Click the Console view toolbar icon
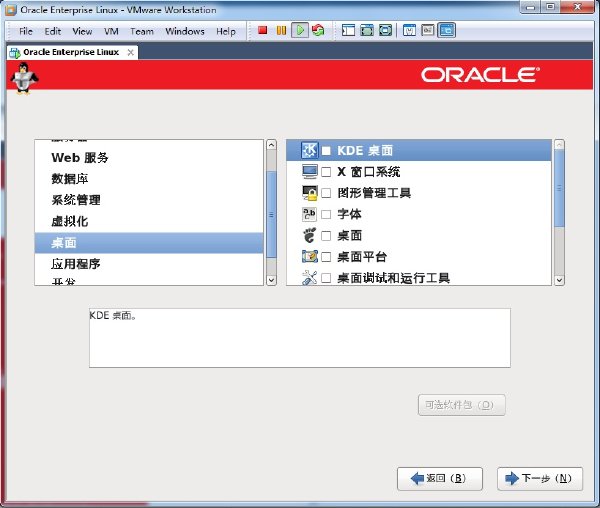The height and width of the screenshot is (508, 600). point(447,30)
